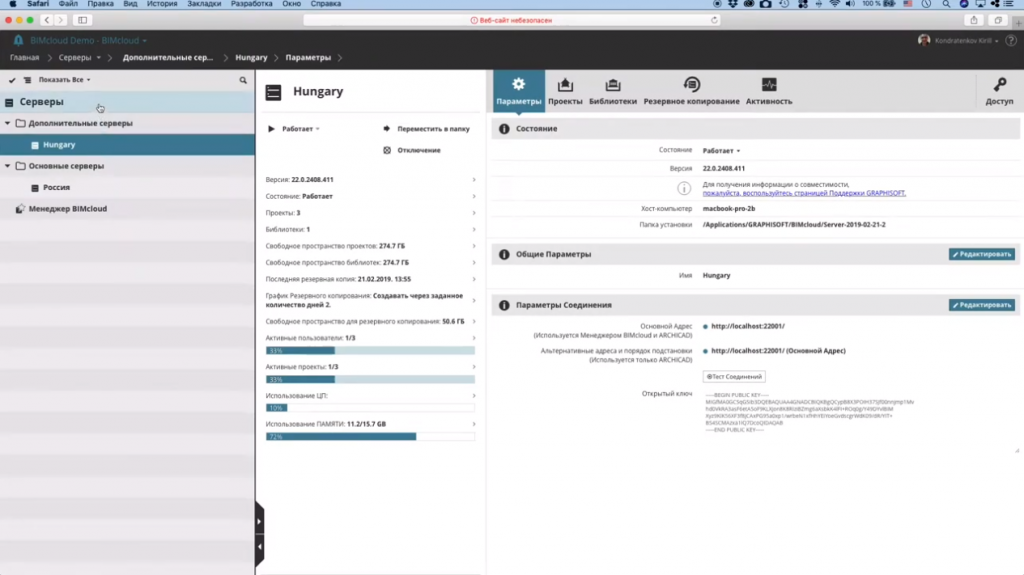Image resolution: width=1024 pixels, height=575 pixels.
Task: Click the upper panel collapse arrow handle
Action: click(x=259, y=521)
